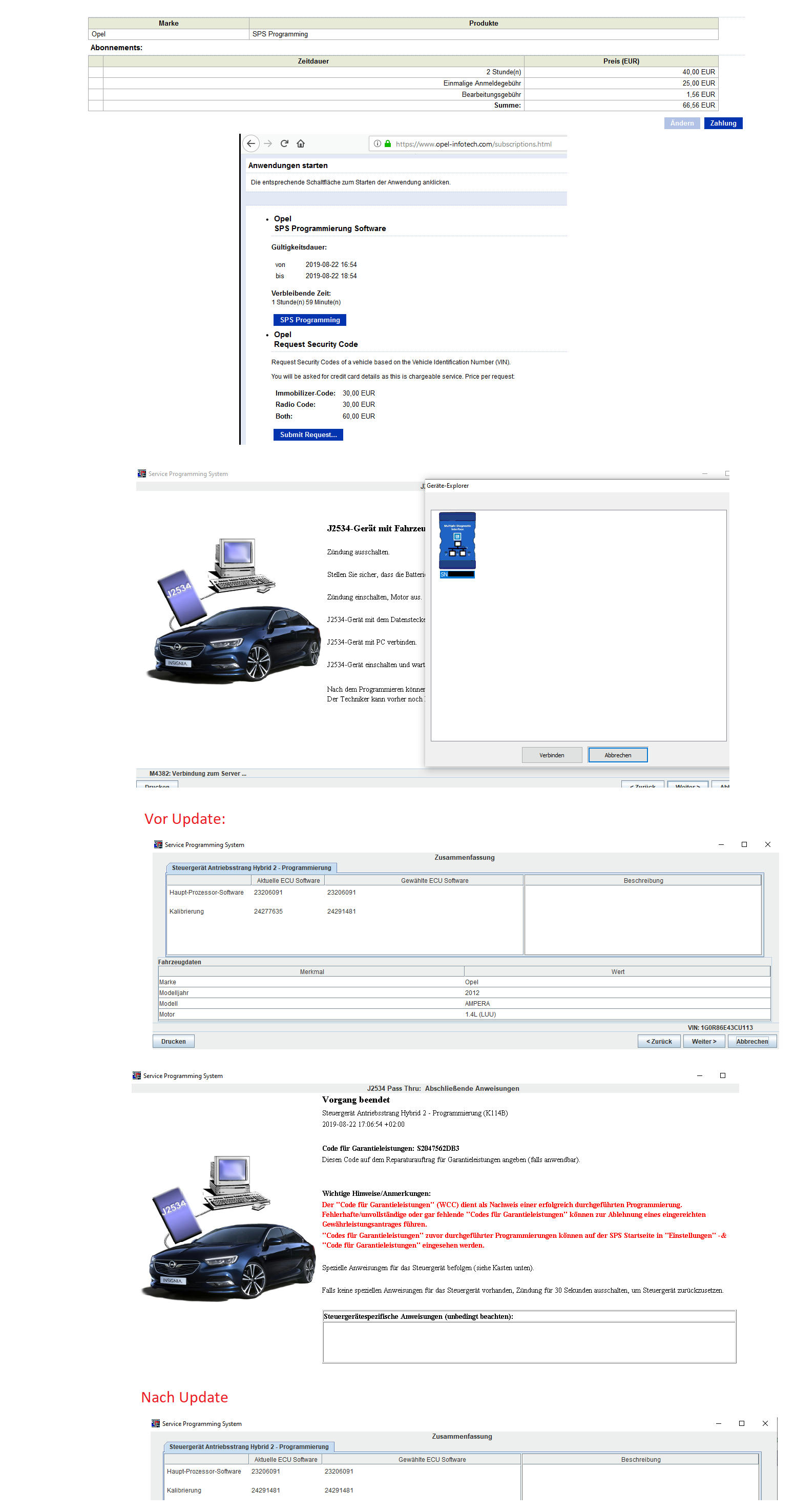Open the Steuergerät Antriebsstrang Hybrid 2 tab in Nach Update window
The width and height of the screenshot is (795, 1512).
tap(249, 1447)
